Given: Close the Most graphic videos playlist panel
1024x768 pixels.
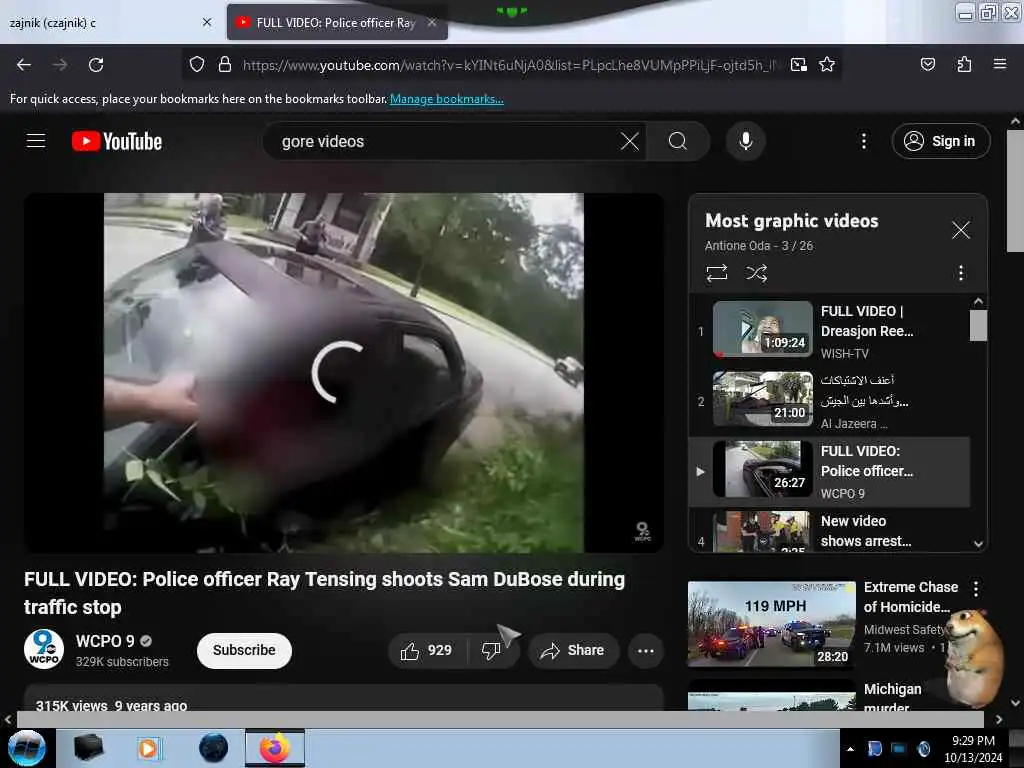Looking at the screenshot, I should point(960,230).
